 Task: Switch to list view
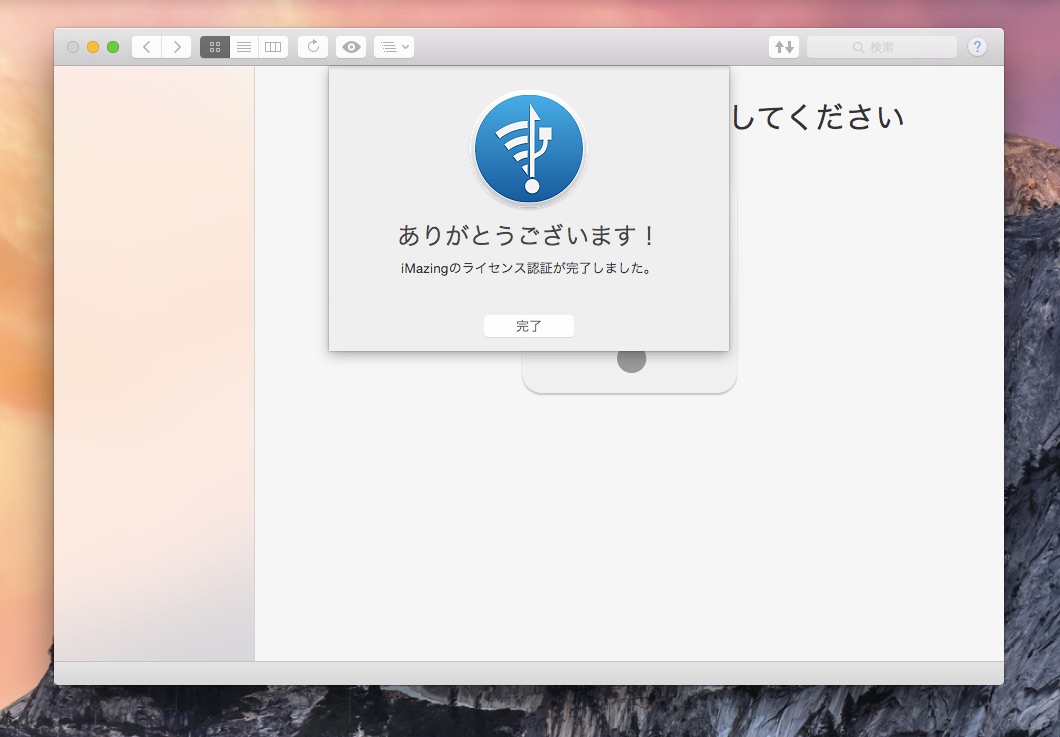(x=244, y=47)
